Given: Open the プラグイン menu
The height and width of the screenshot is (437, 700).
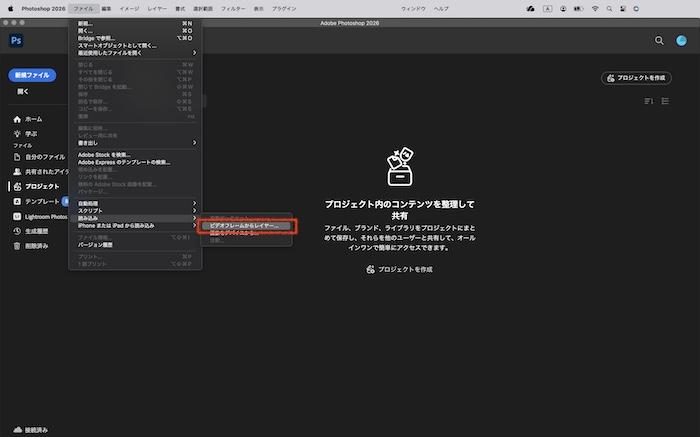Looking at the screenshot, I should pyautogui.click(x=284, y=8).
